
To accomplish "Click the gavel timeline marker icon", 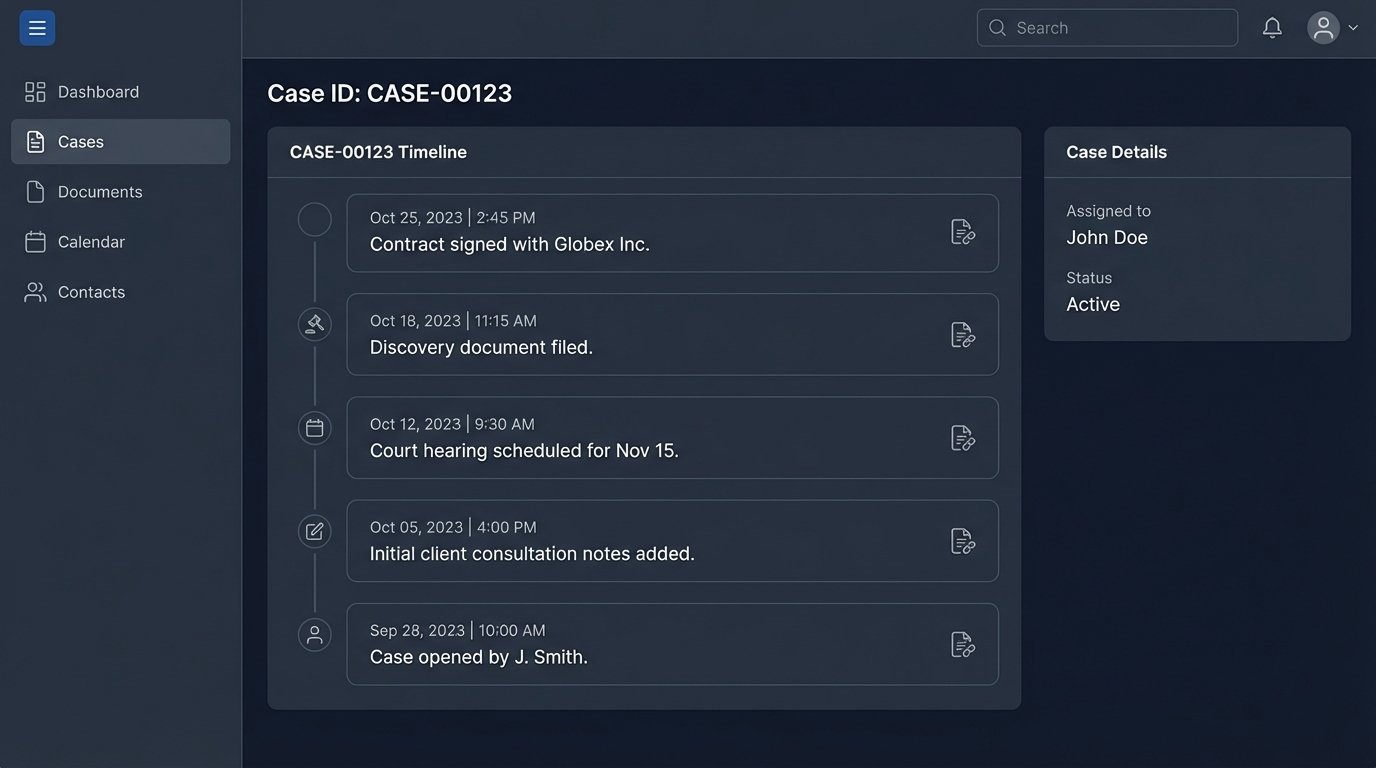I will pos(315,324).
